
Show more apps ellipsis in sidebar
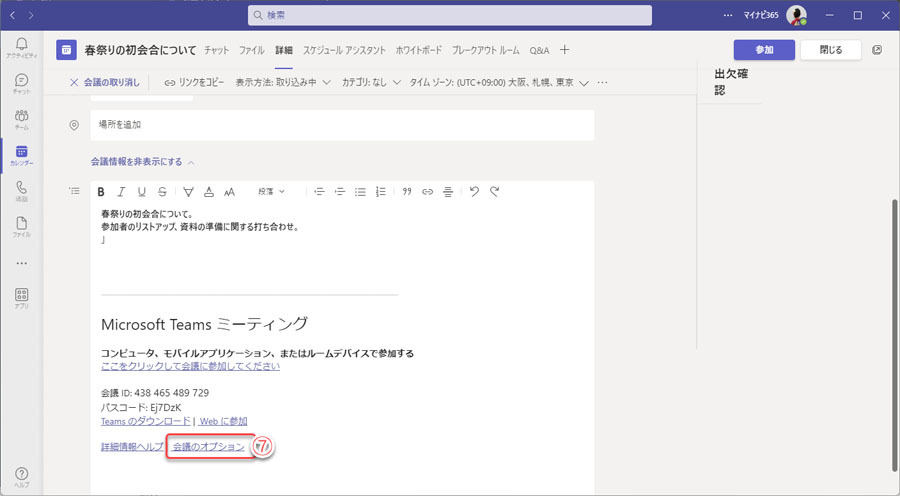[x=21, y=263]
